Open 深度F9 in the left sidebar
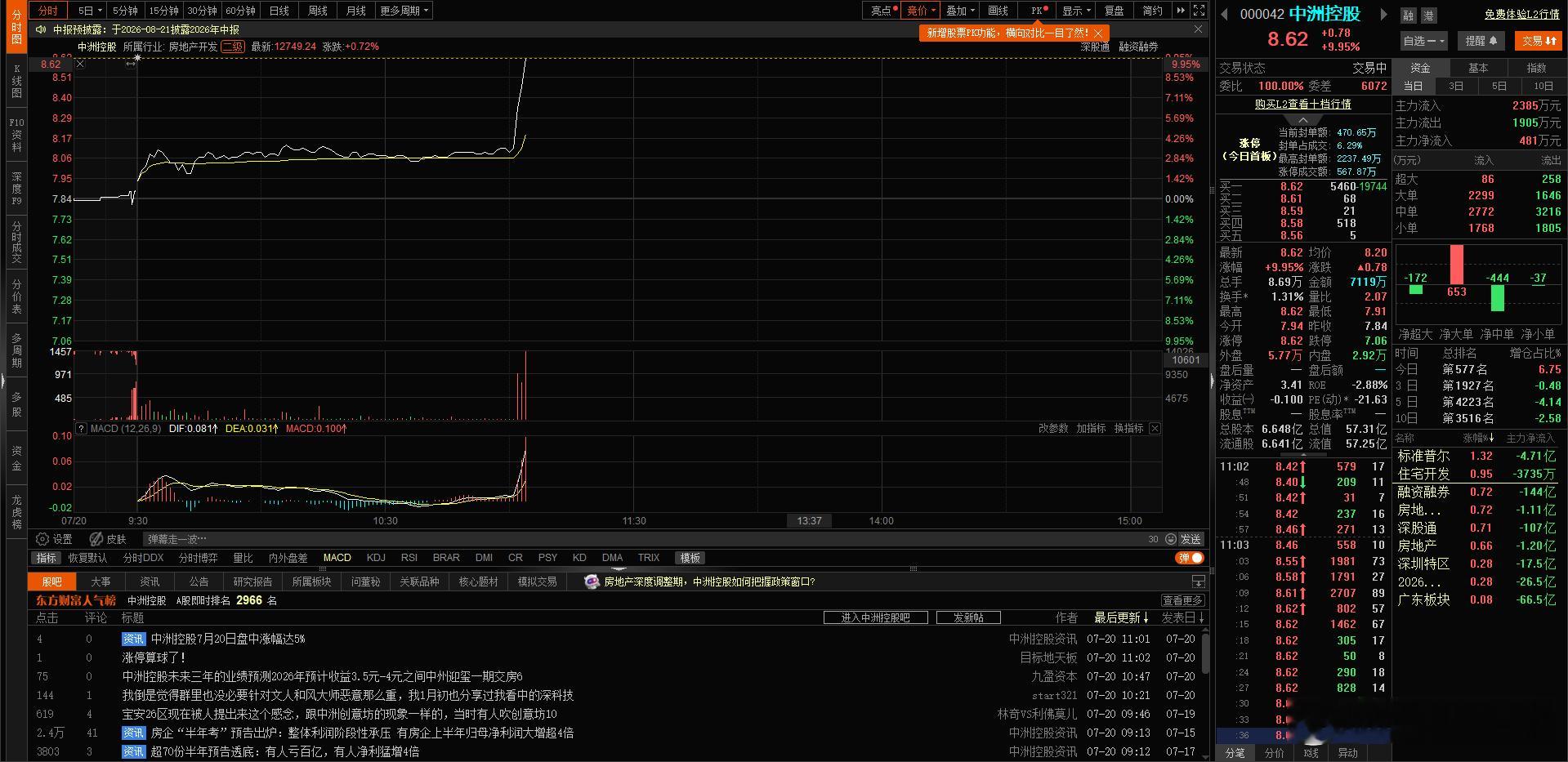 click(16, 189)
